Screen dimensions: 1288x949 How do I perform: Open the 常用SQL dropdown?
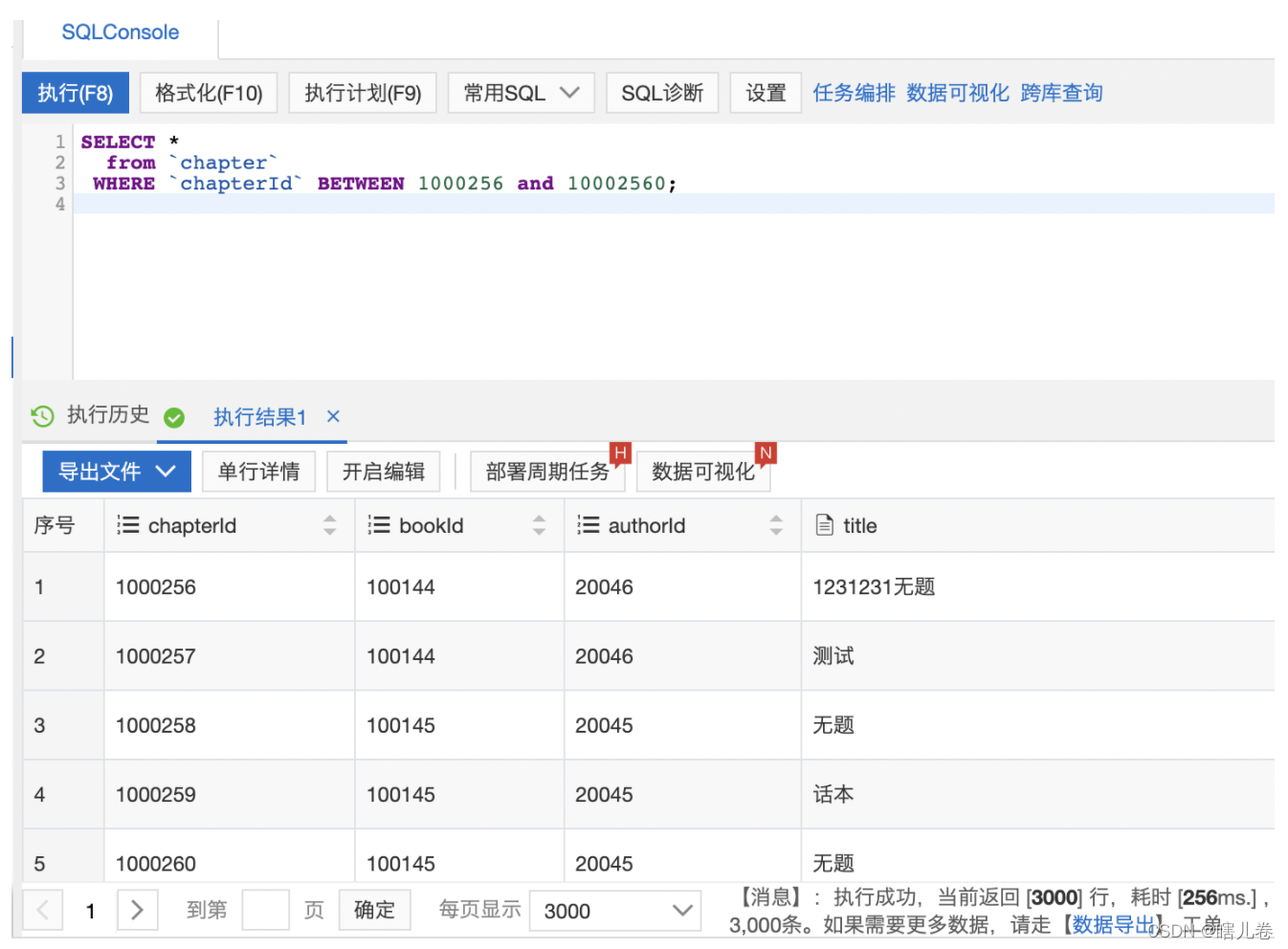[x=522, y=93]
